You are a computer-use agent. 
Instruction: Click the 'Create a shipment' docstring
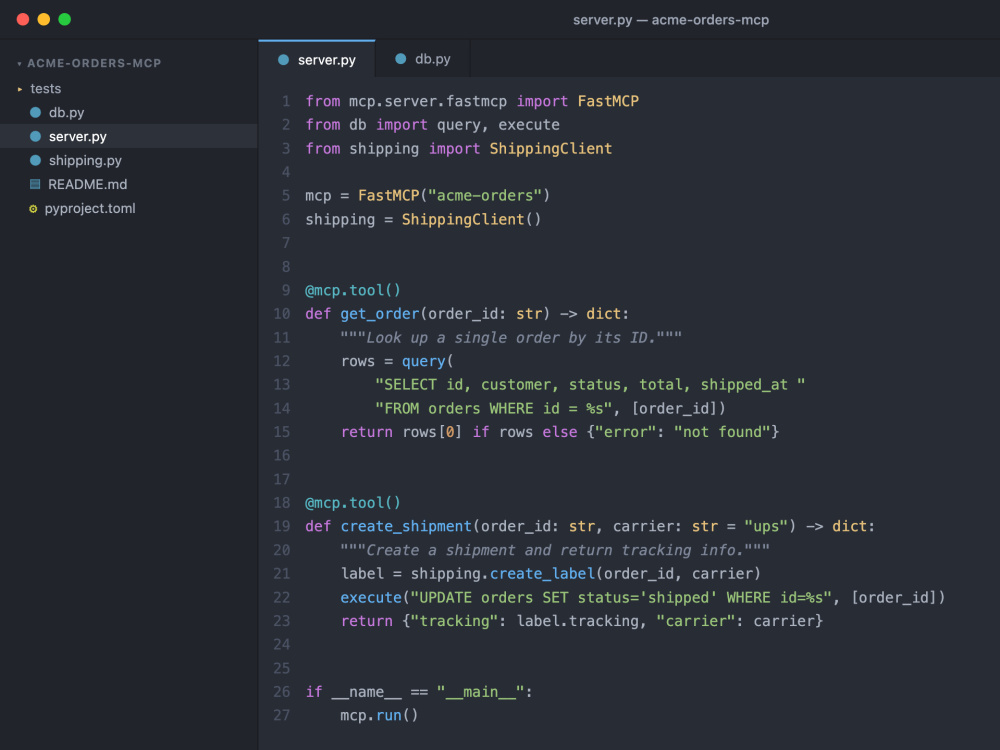[x=555, y=550]
